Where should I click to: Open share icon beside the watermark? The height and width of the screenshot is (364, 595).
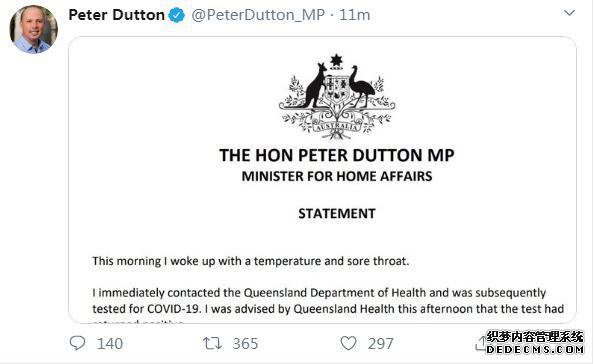point(480,344)
